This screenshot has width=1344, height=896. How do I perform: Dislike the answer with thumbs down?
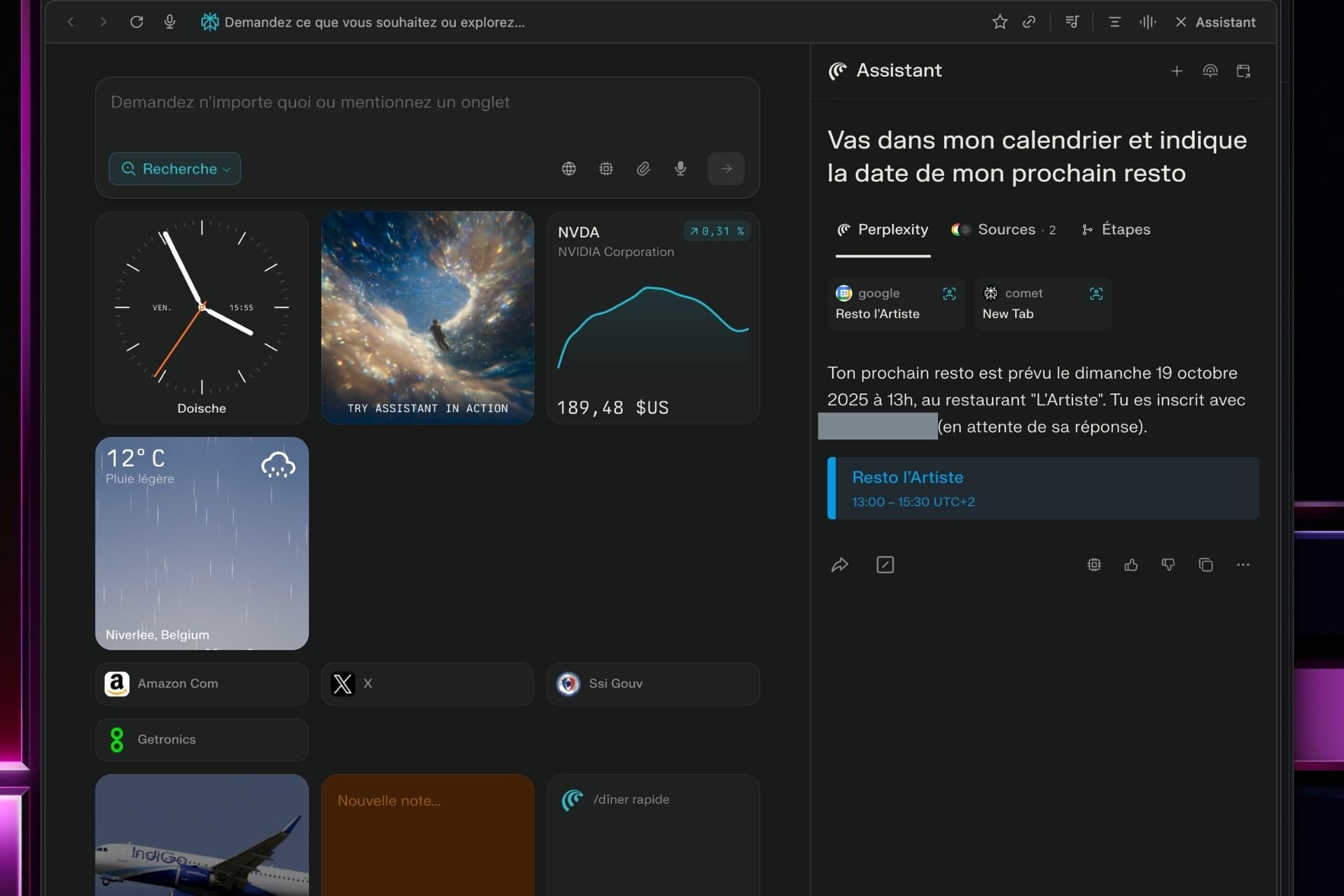(1168, 565)
